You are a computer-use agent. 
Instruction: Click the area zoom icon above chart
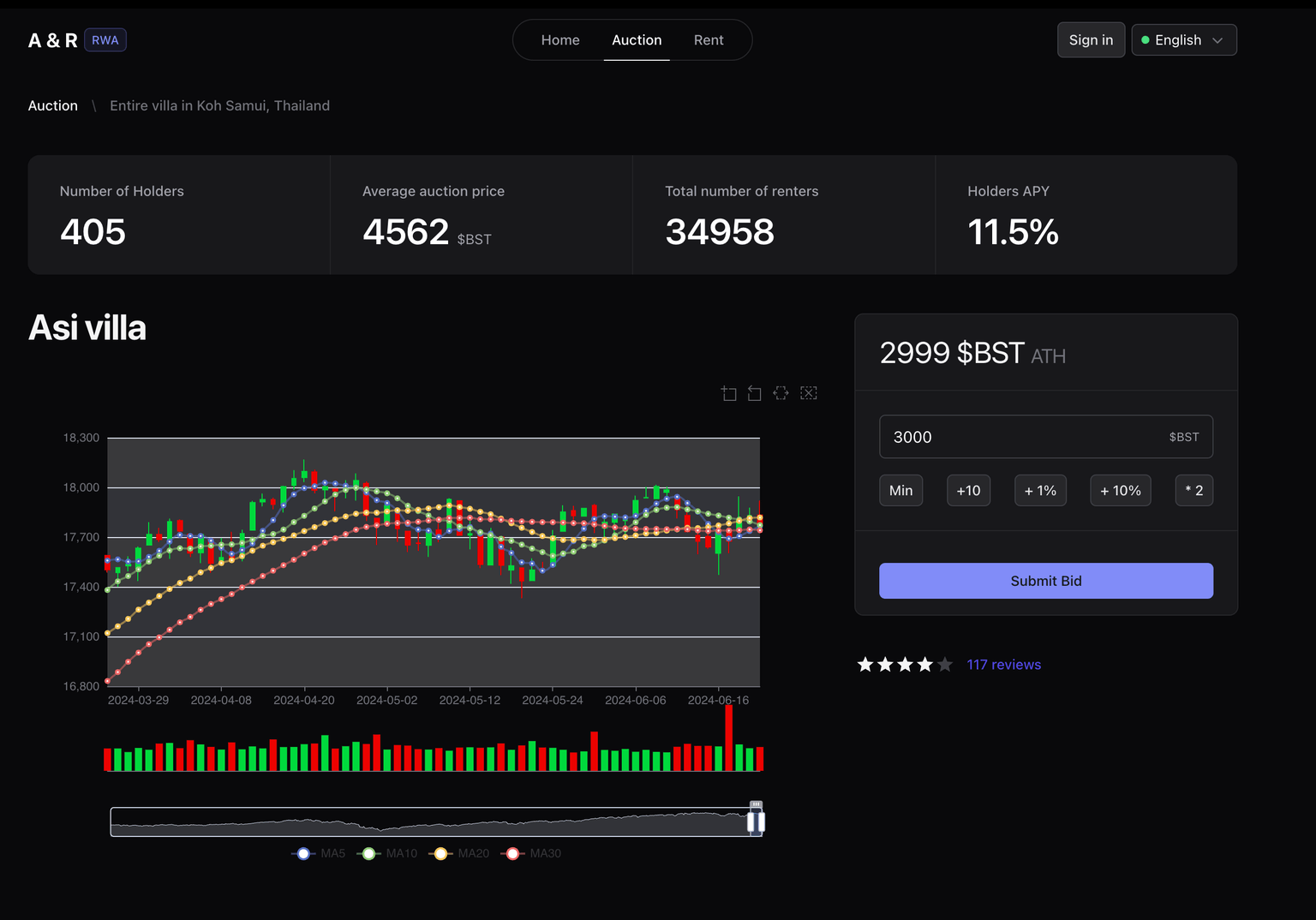pyautogui.click(x=729, y=393)
